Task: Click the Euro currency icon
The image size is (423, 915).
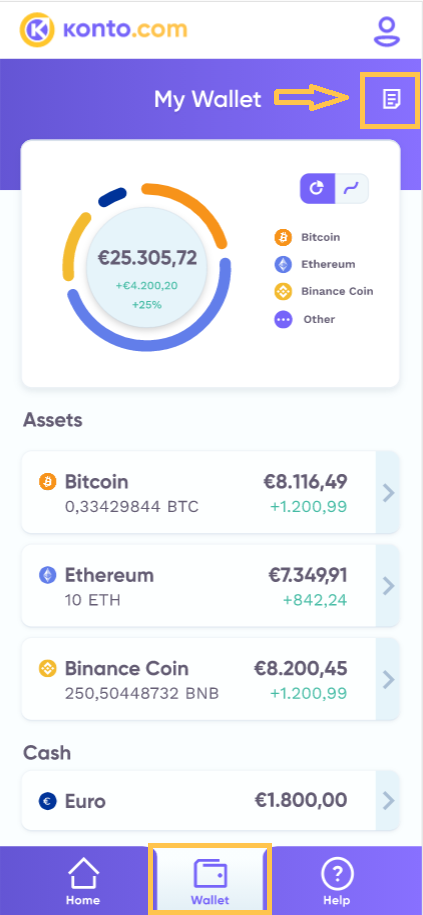Action: tap(47, 801)
